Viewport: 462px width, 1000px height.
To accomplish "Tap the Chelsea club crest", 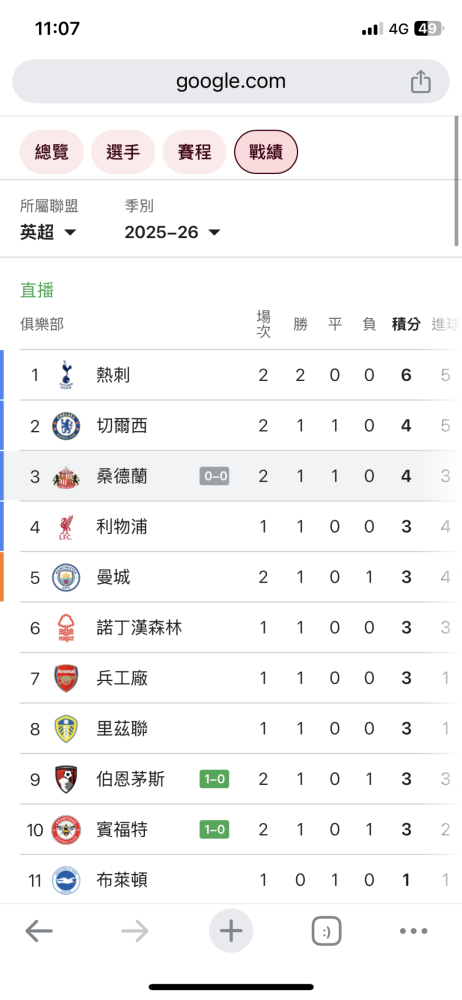I will [66, 425].
